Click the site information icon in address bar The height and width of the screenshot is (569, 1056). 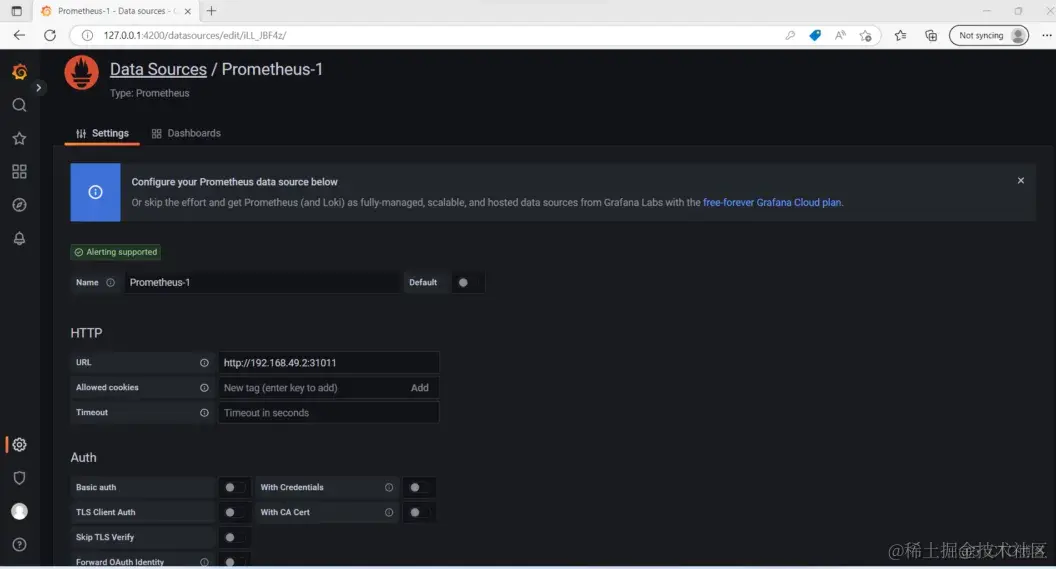click(x=87, y=35)
